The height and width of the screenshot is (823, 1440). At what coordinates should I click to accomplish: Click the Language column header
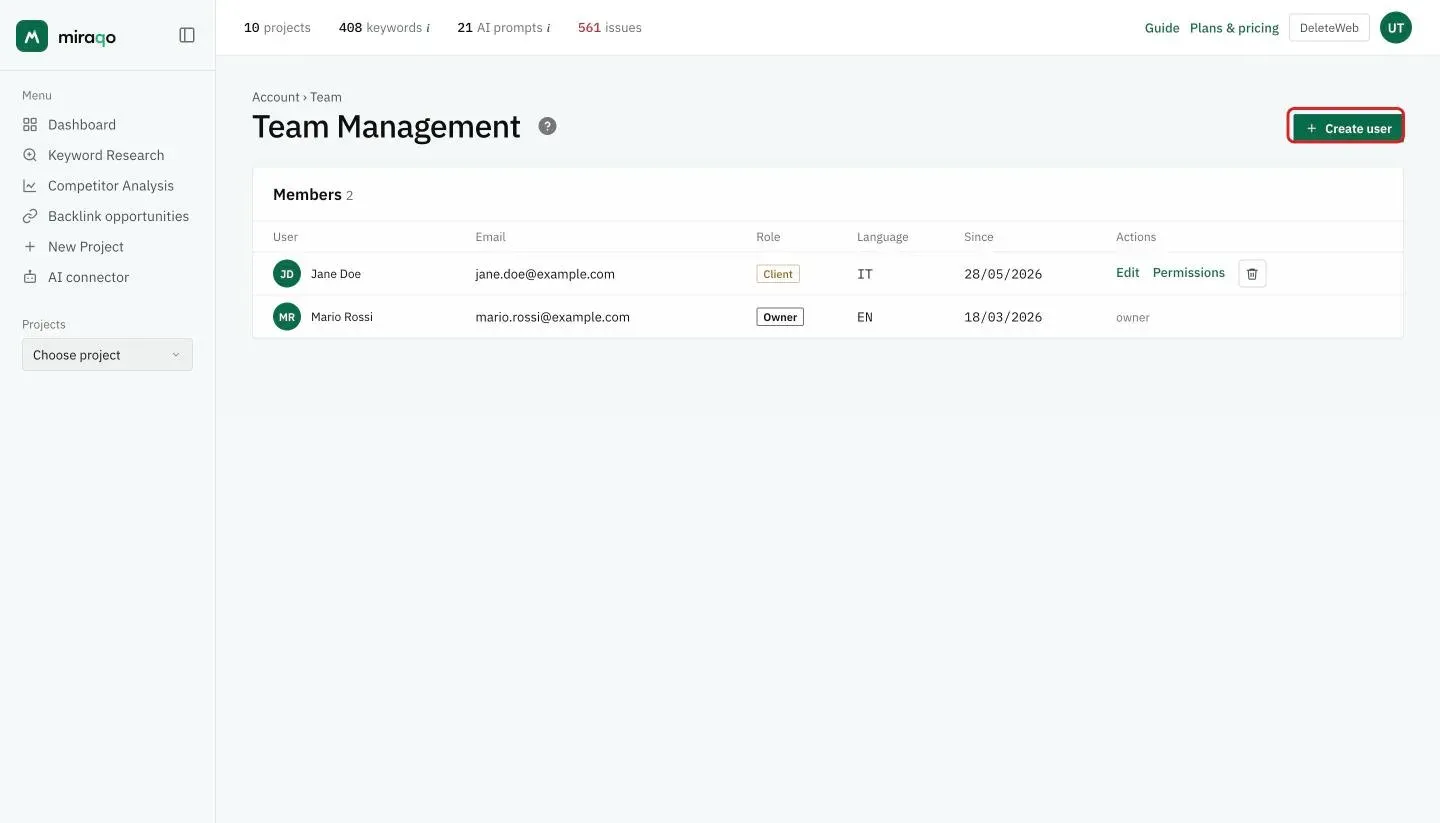882,237
